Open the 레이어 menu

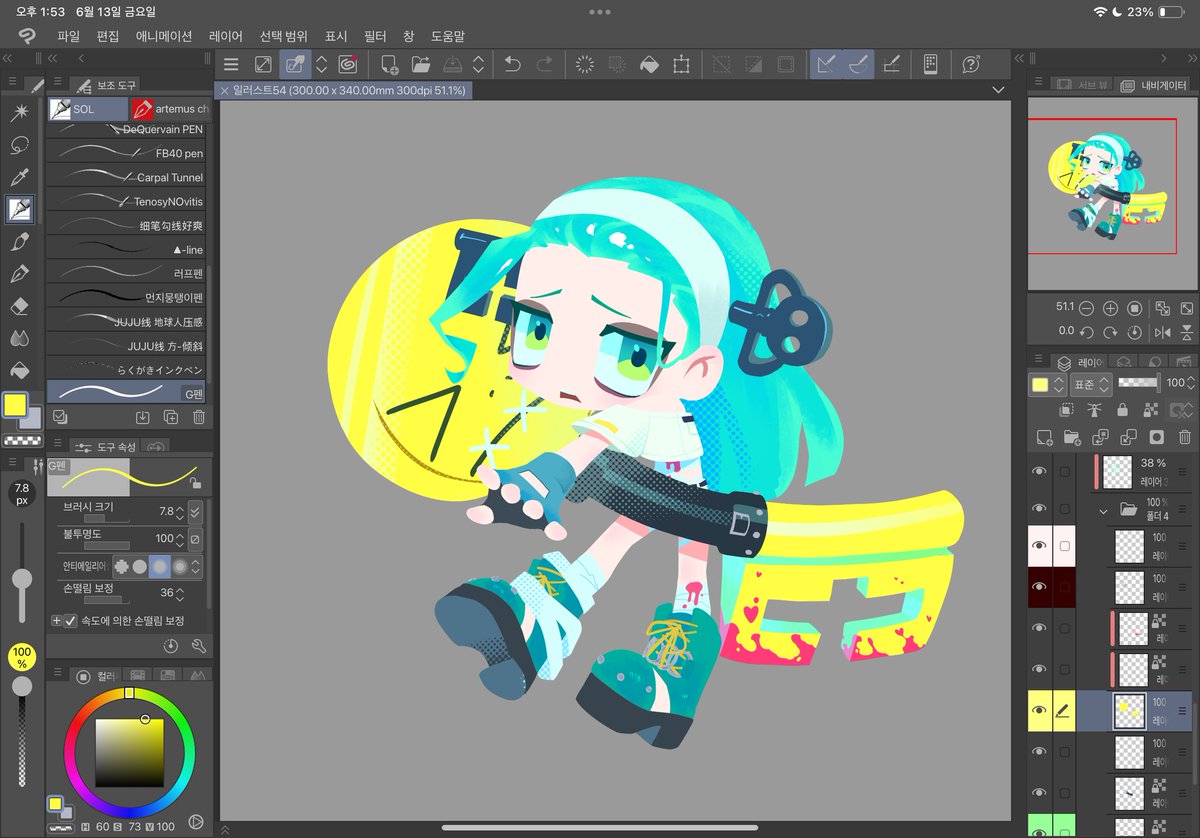click(226, 36)
